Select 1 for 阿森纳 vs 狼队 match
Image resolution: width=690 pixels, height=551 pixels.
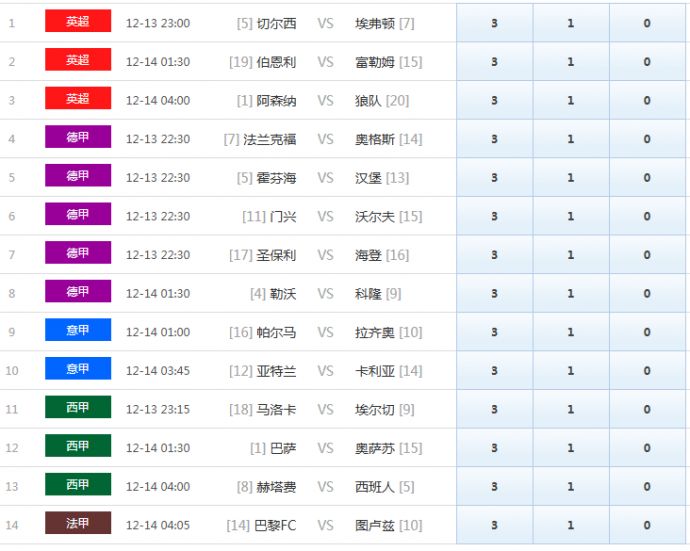570,100
